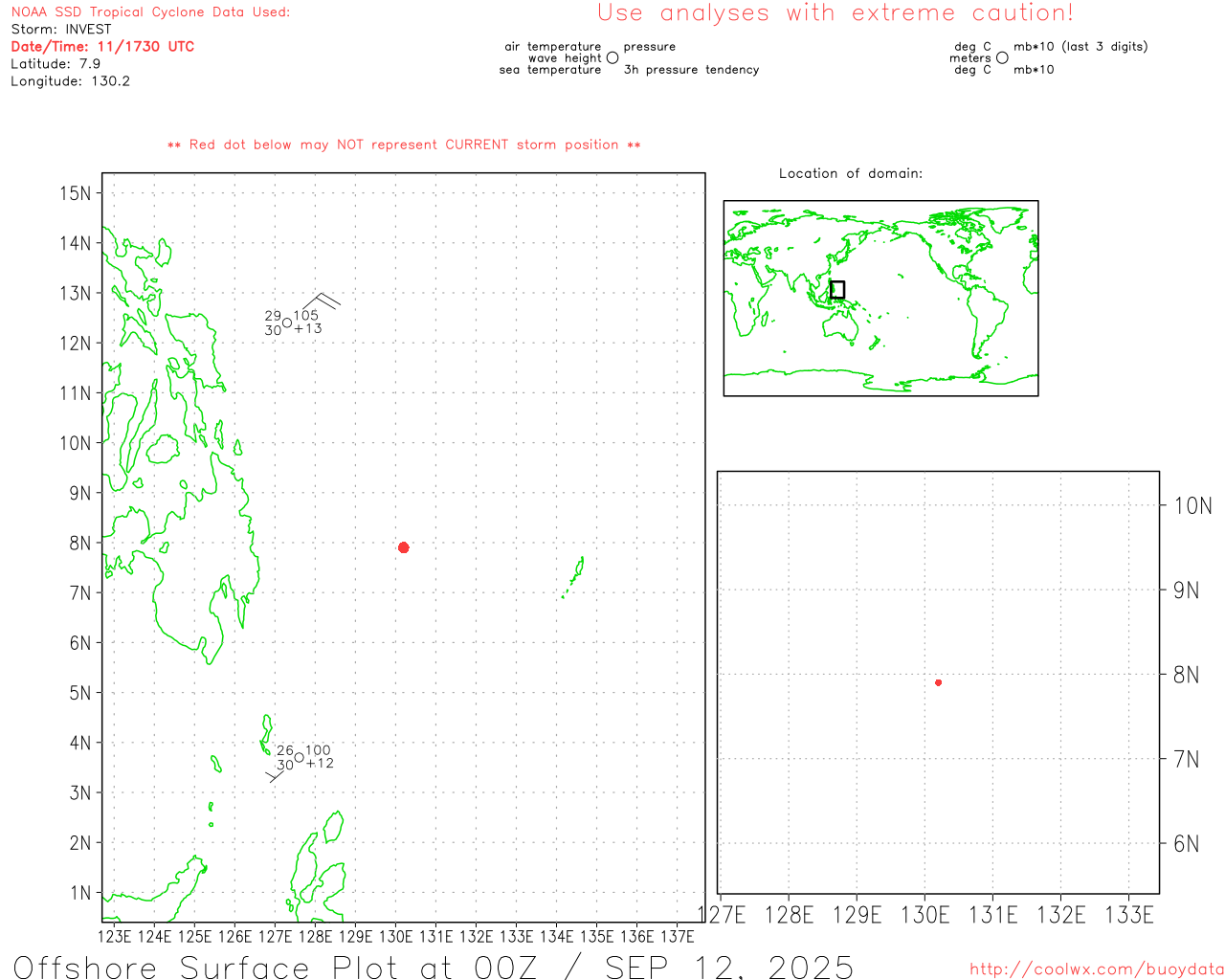Screen dimensions: 1225x980
Task: Click 'Location of domain:' label
Action: 851,173
